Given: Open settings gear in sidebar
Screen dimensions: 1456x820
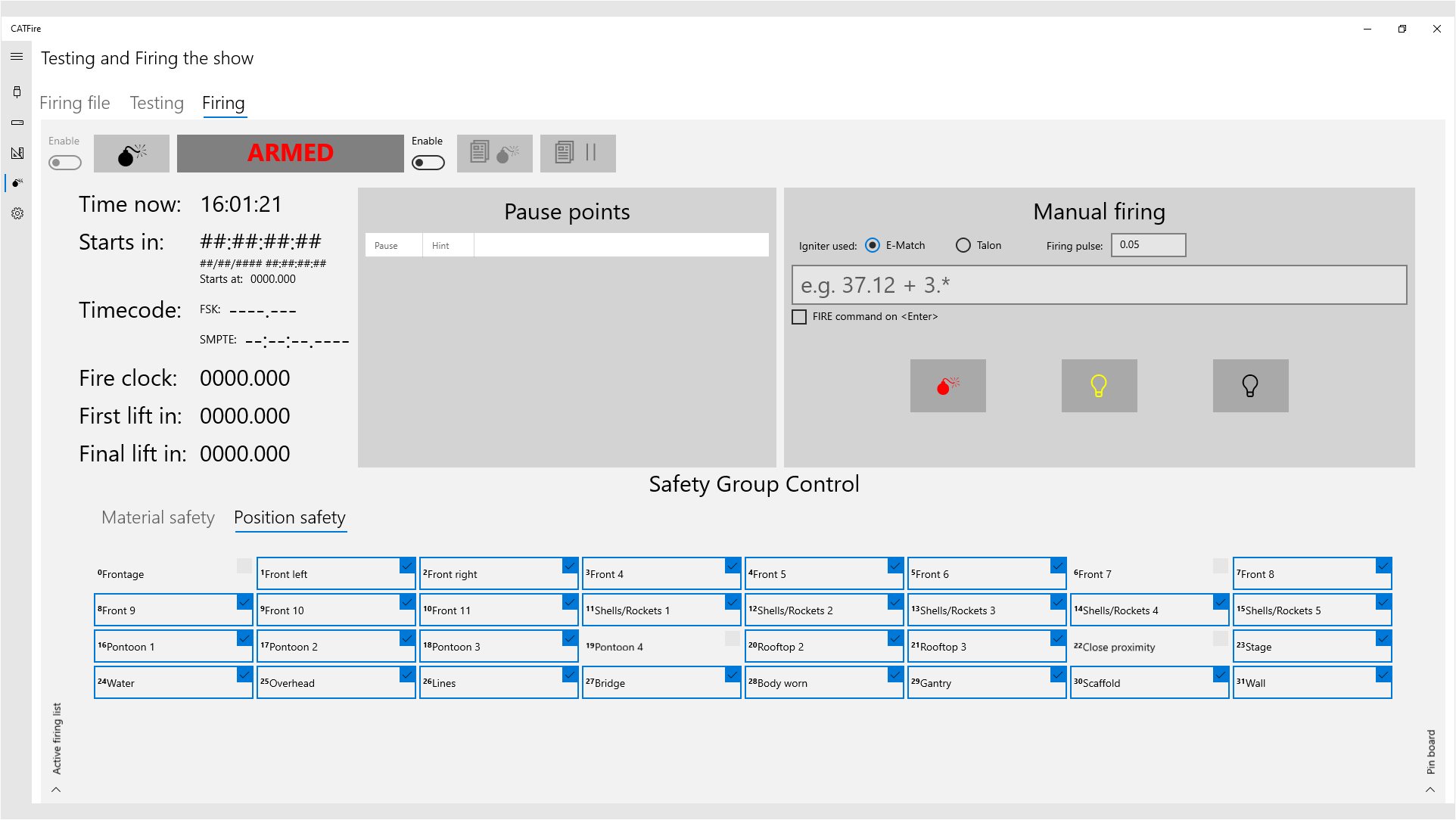Looking at the screenshot, I should click(x=17, y=213).
